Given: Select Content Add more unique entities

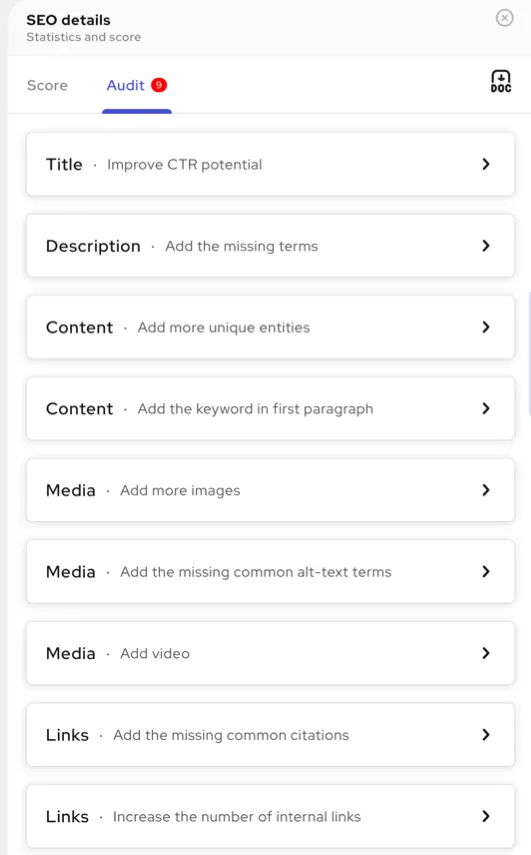Looking at the screenshot, I should pos(270,327).
